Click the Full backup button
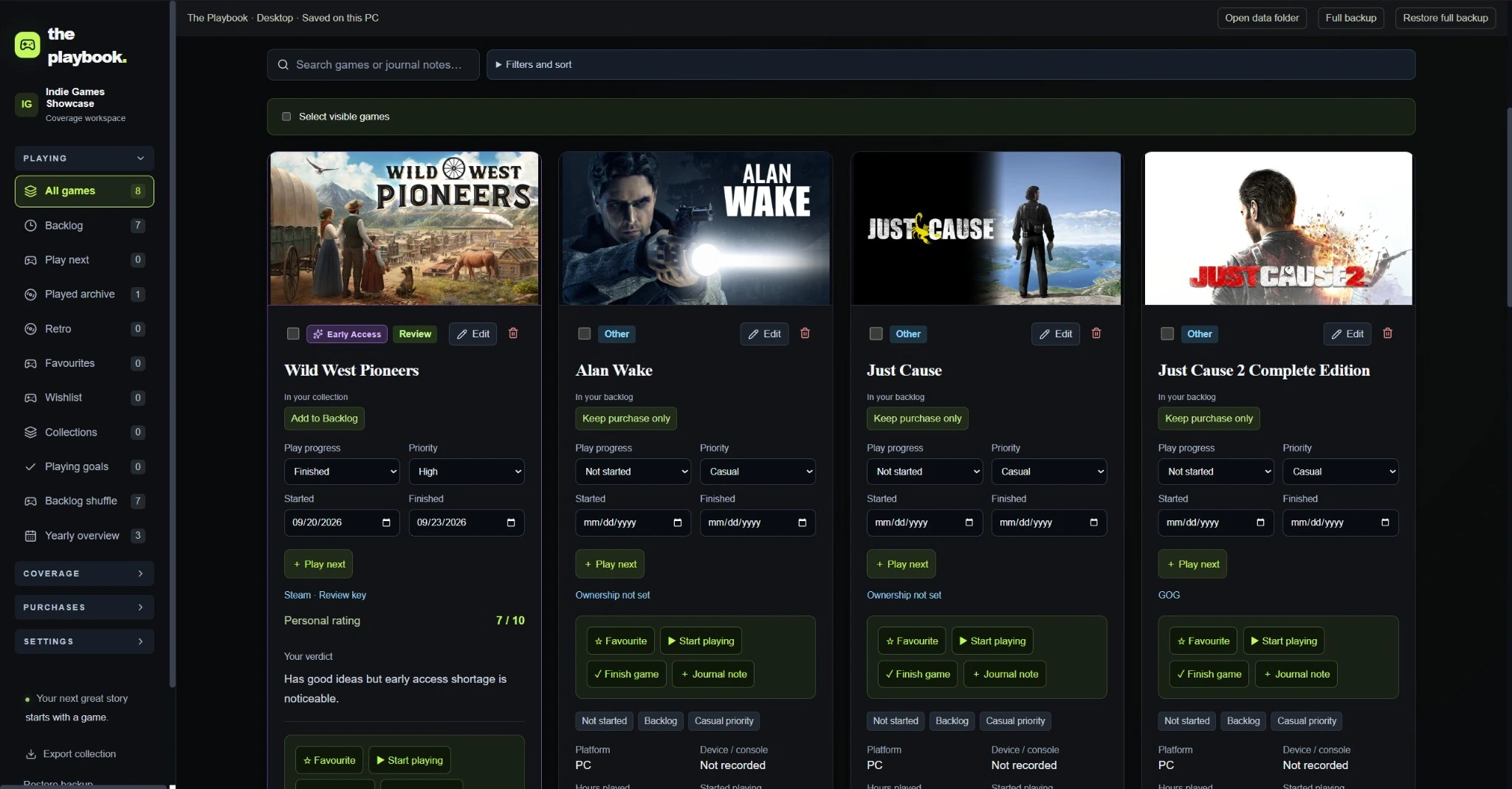1512x789 pixels. click(1351, 18)
